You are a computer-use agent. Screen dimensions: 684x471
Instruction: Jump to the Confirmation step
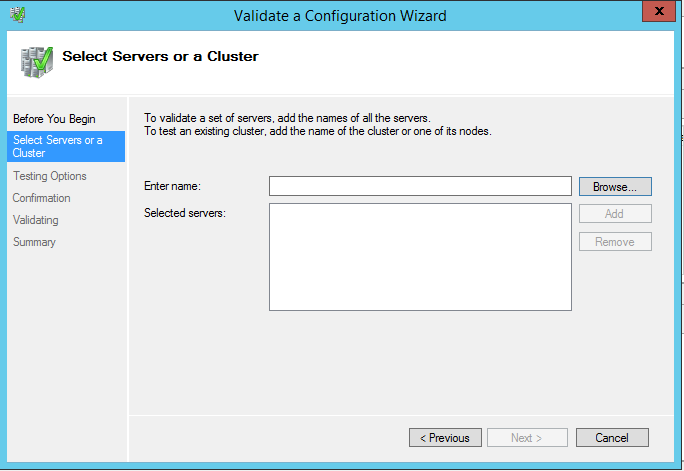(x=41, y=198)
